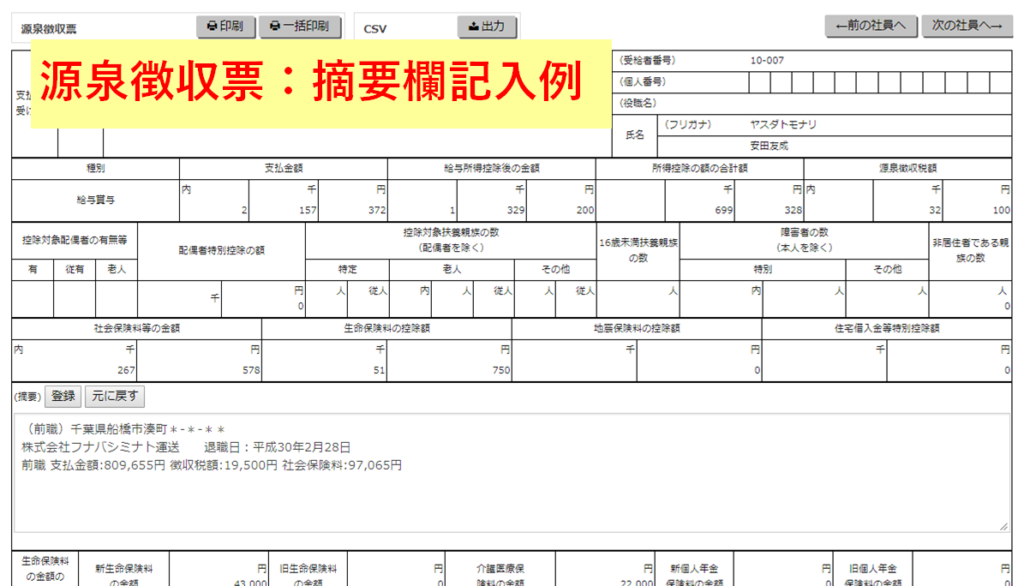Go to previous employee with ←前の社員へ
Screen dimensions: 1024x586
tap(871, 26)
